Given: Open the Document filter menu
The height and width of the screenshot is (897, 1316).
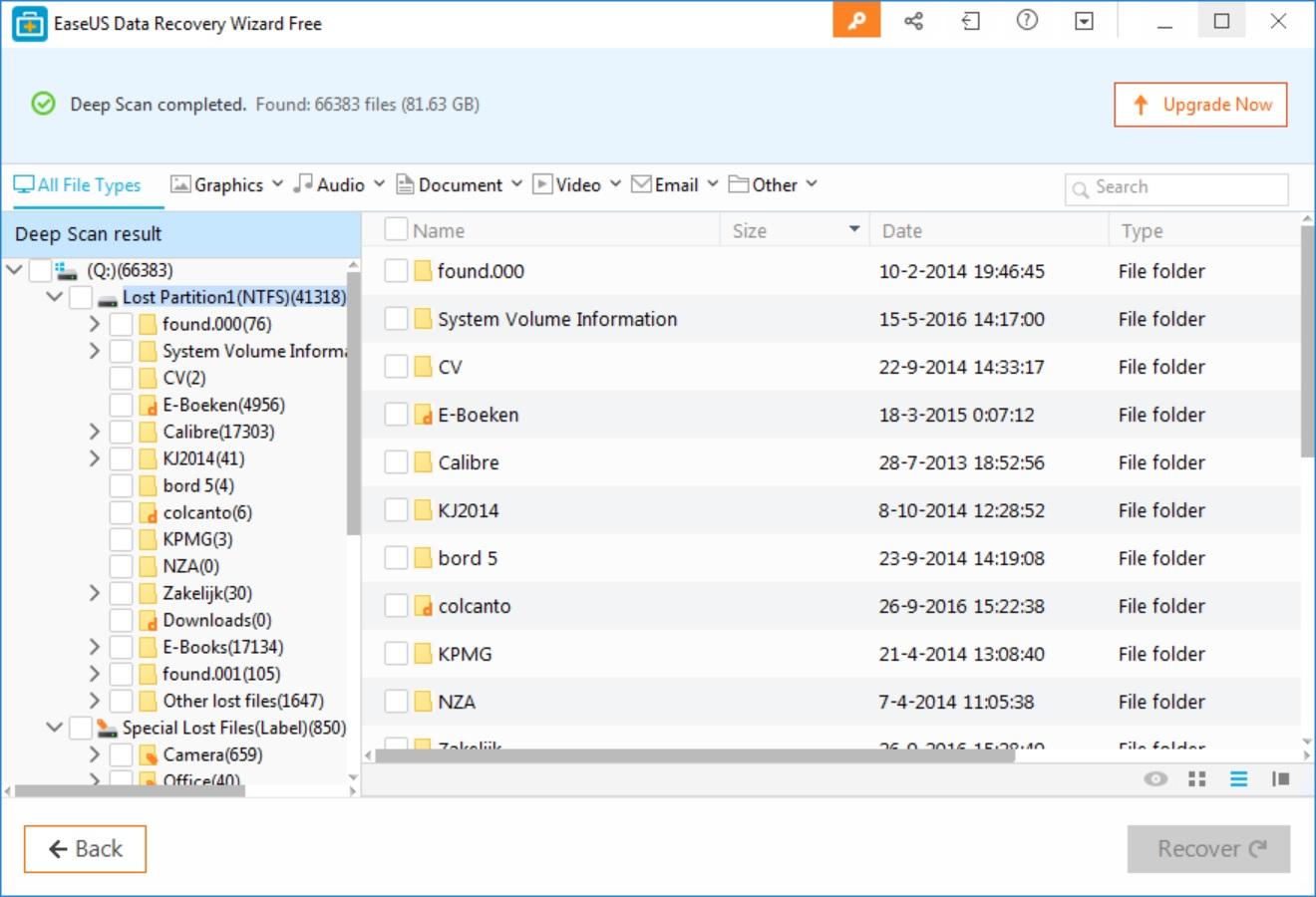Looking at the screenshot, I should click(460, 184).
